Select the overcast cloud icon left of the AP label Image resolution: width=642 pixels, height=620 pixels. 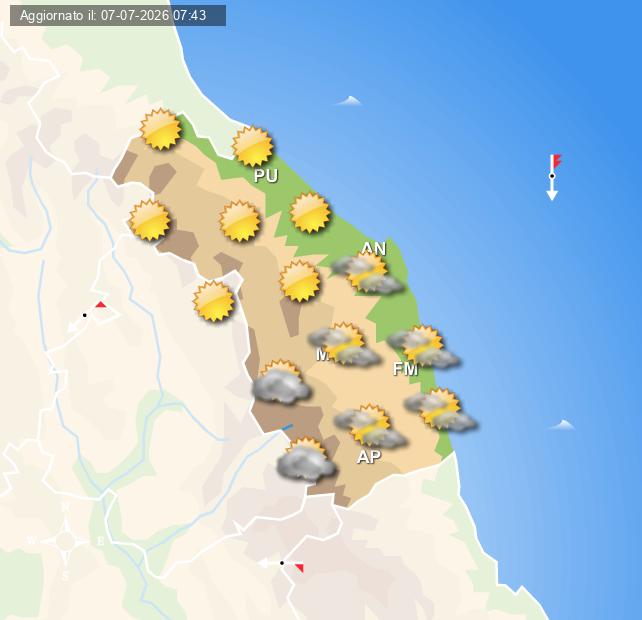(x=306, y=459)
